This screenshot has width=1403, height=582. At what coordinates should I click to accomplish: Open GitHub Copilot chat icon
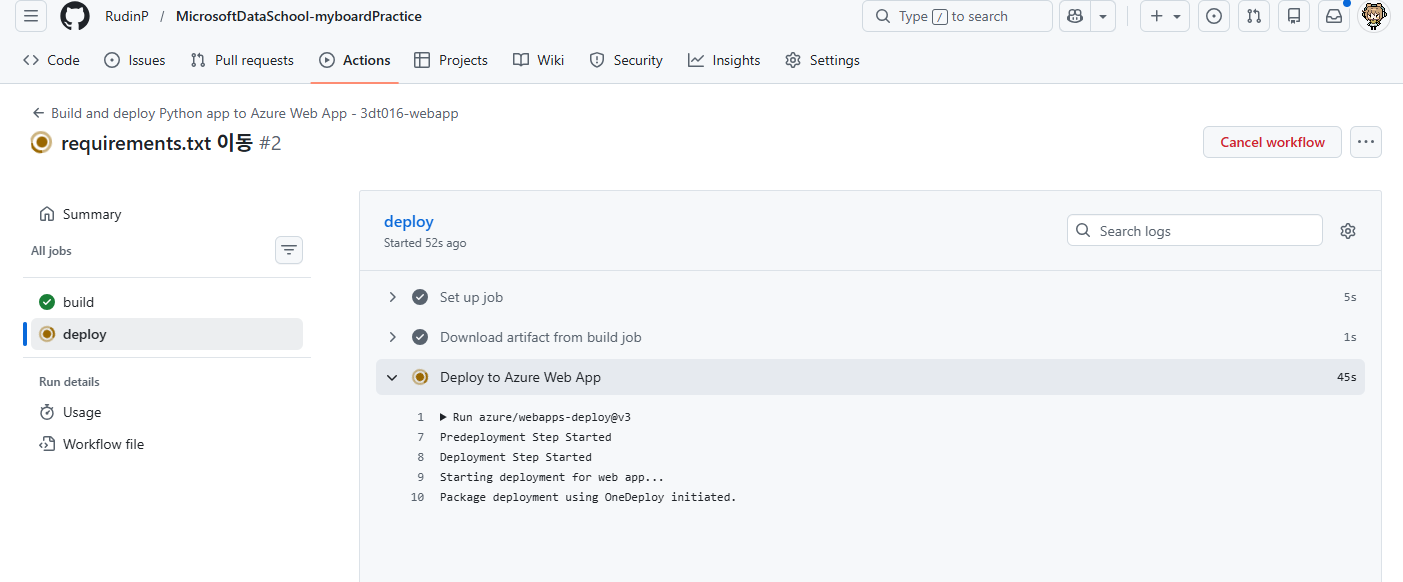pyautogui.click(x=1075, y=16)
